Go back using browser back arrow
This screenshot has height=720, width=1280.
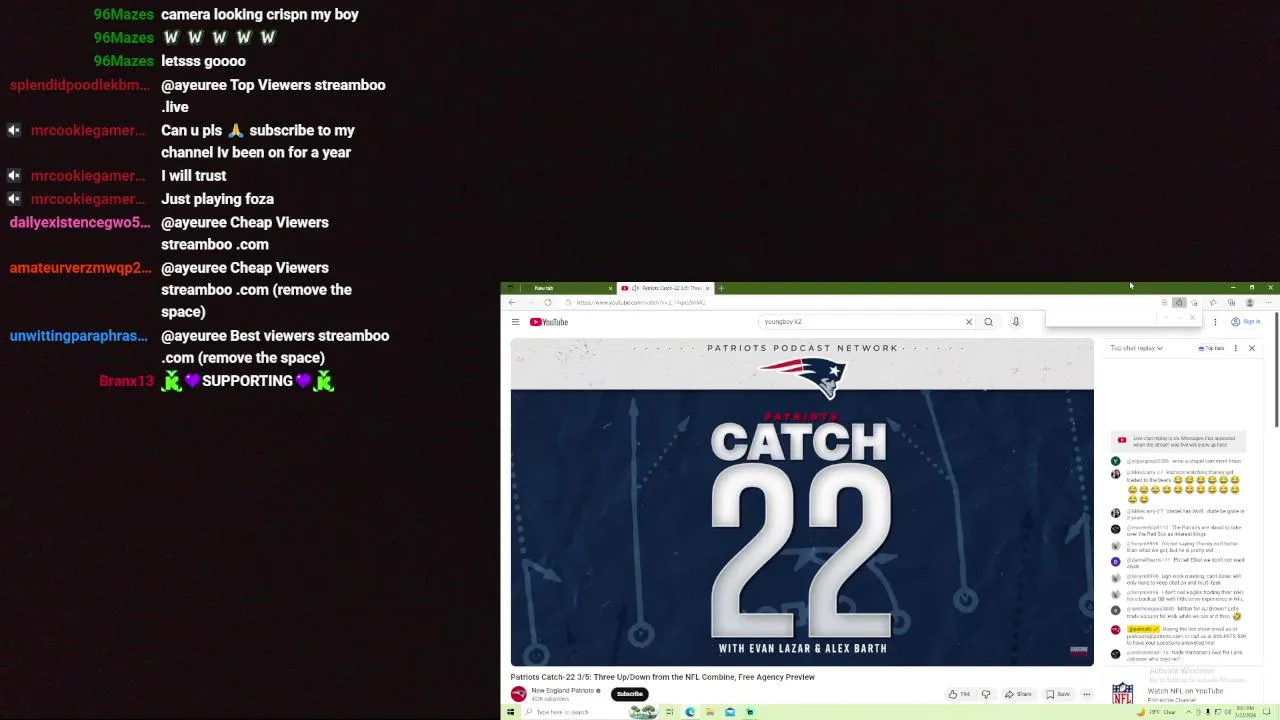(512, 302)
